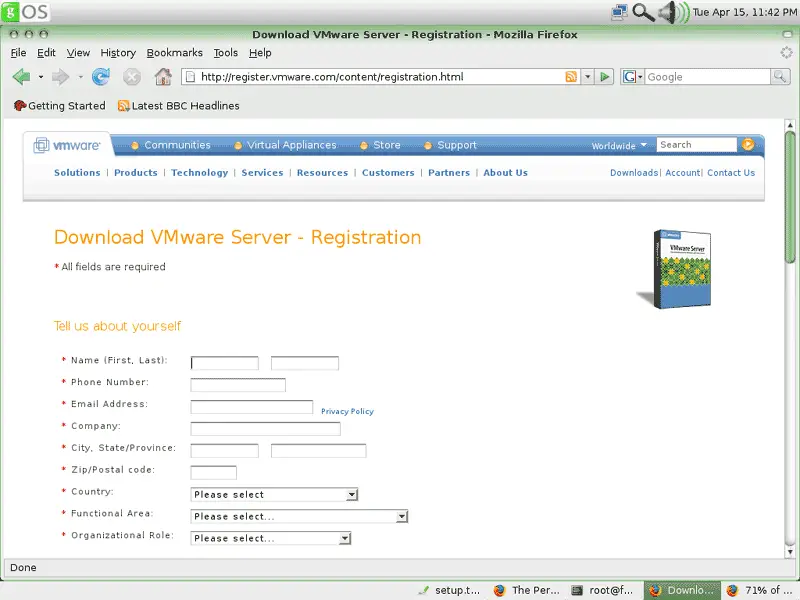Open the Functional Area dropdown
The height and width of the screenshot is (600, 800).
click(x=299, y=516)
